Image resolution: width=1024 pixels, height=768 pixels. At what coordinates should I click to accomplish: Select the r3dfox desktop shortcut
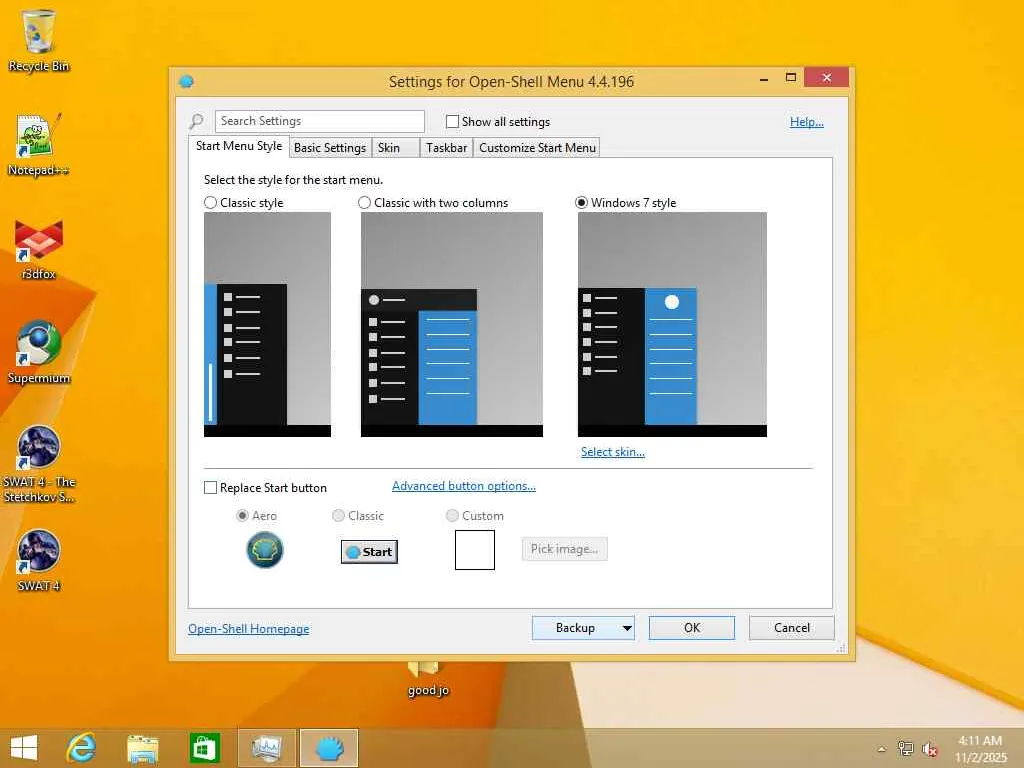pos(39,249)
